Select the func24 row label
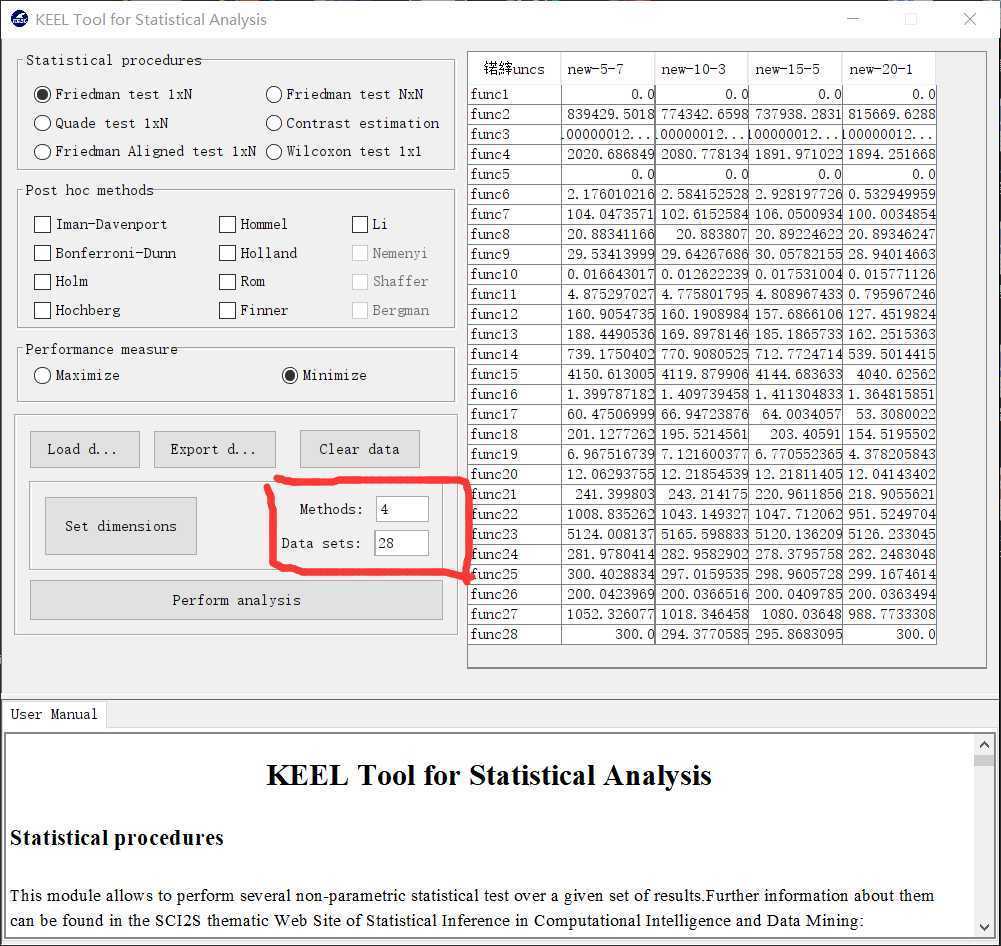 [515, 554]
